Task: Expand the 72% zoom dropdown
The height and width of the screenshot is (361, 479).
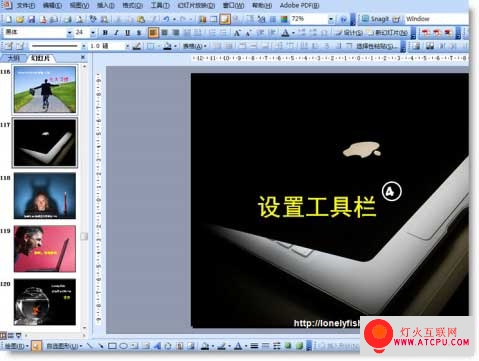Action: [x=331, y=19]
